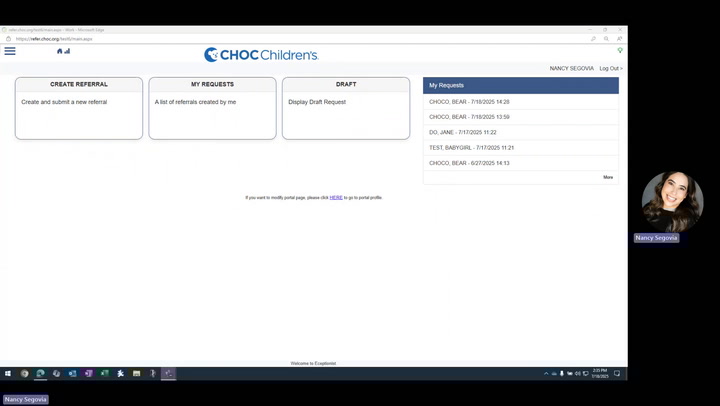Open File Explorer from the taskbar
This screenshot has height=406, width=720.
[x=136, y=373]
